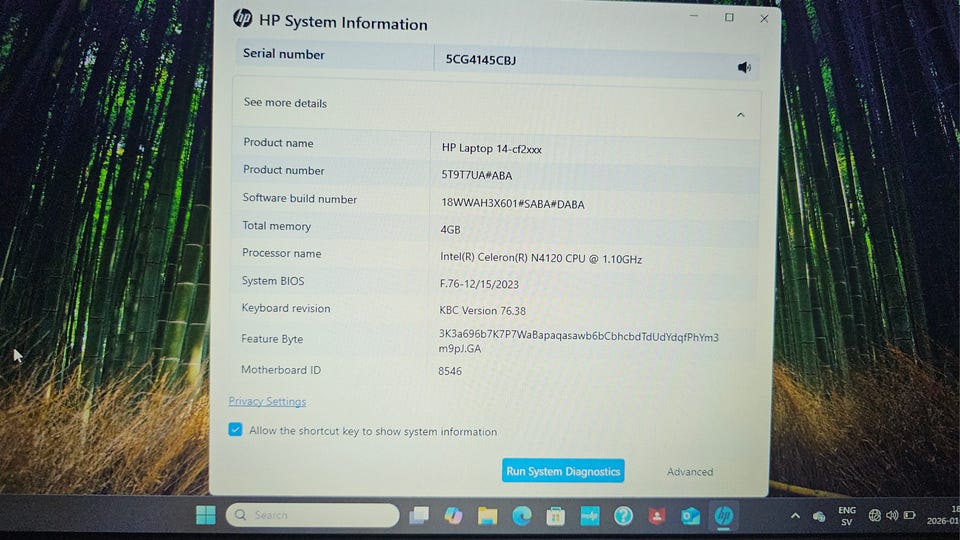Viewport: 960px width, 540px height.
Task: Minimize the HP System Information window
Action: (694, 17)
